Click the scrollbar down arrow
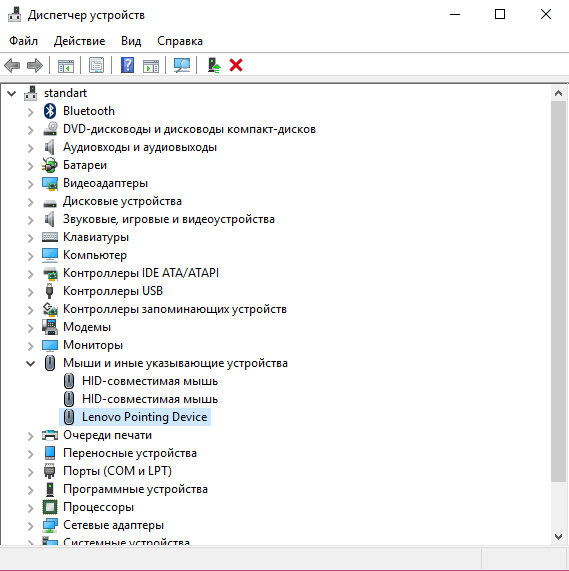The height and width of the screenshot is (571, 569). [x=558, y=536]
